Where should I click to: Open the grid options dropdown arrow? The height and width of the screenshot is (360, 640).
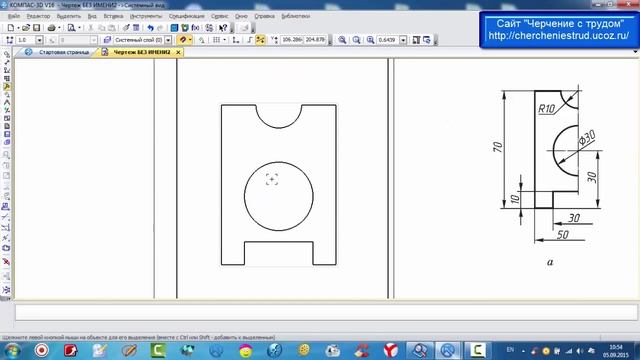(224, 40)
